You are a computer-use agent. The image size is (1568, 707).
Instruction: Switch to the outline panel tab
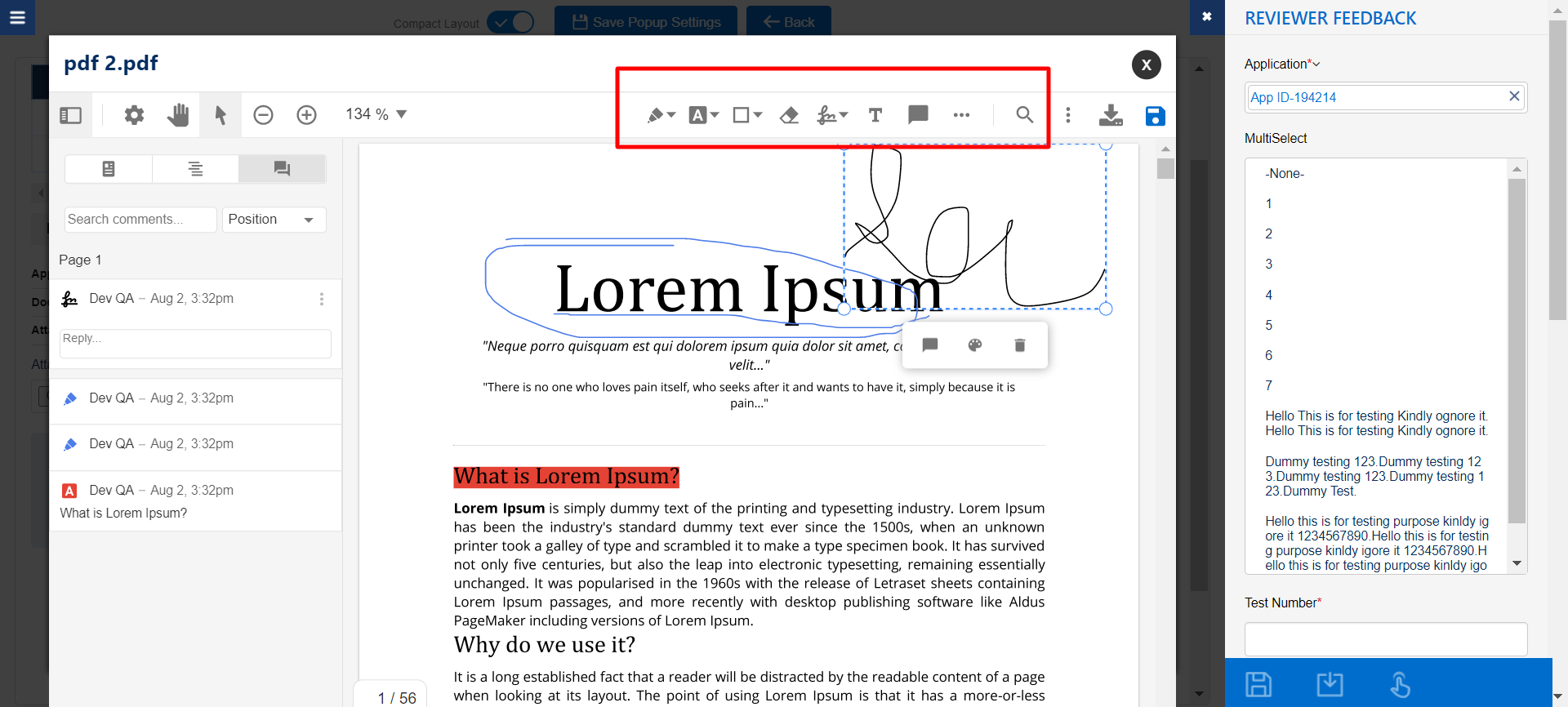coord(195,169)
